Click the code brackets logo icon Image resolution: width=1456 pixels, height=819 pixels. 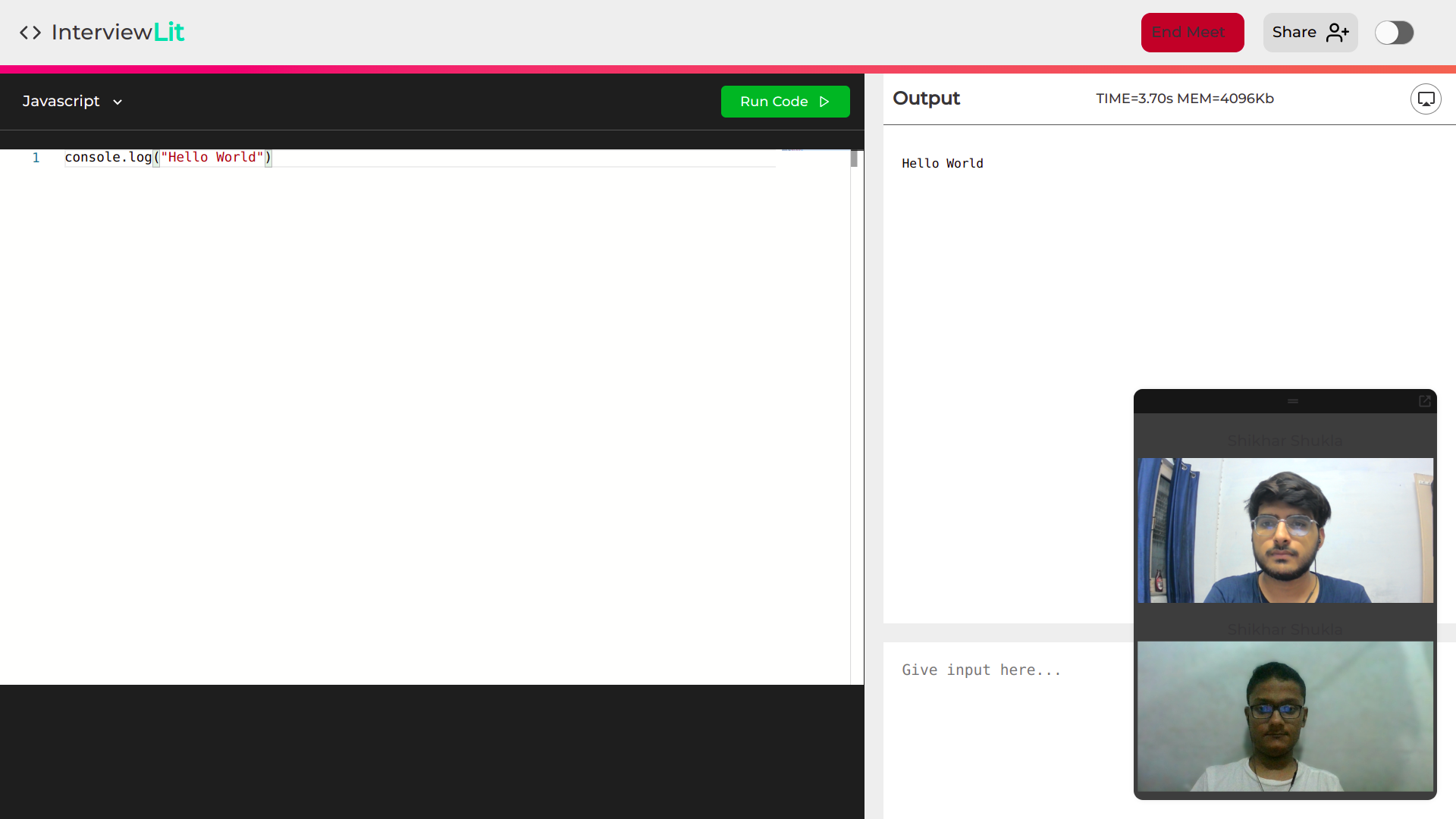(30, 32)
